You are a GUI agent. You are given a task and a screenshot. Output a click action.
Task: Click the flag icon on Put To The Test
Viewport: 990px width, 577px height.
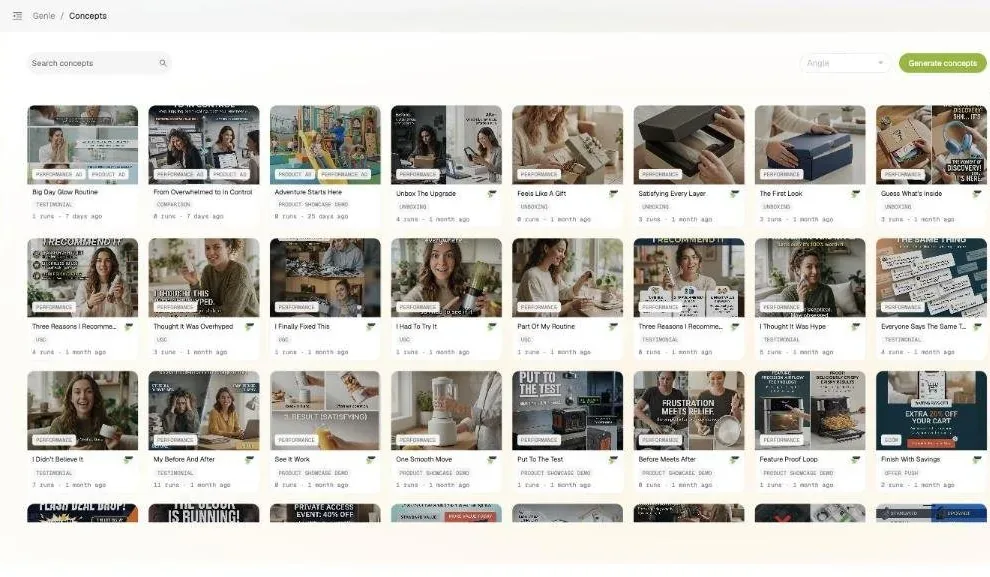[613, 460]
